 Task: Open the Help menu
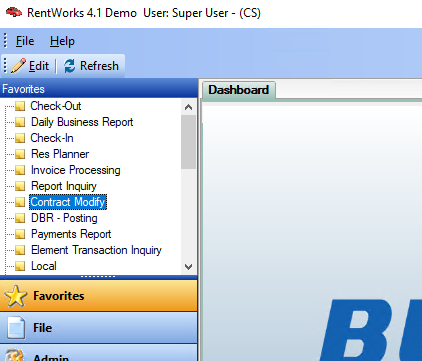[62, 41]
